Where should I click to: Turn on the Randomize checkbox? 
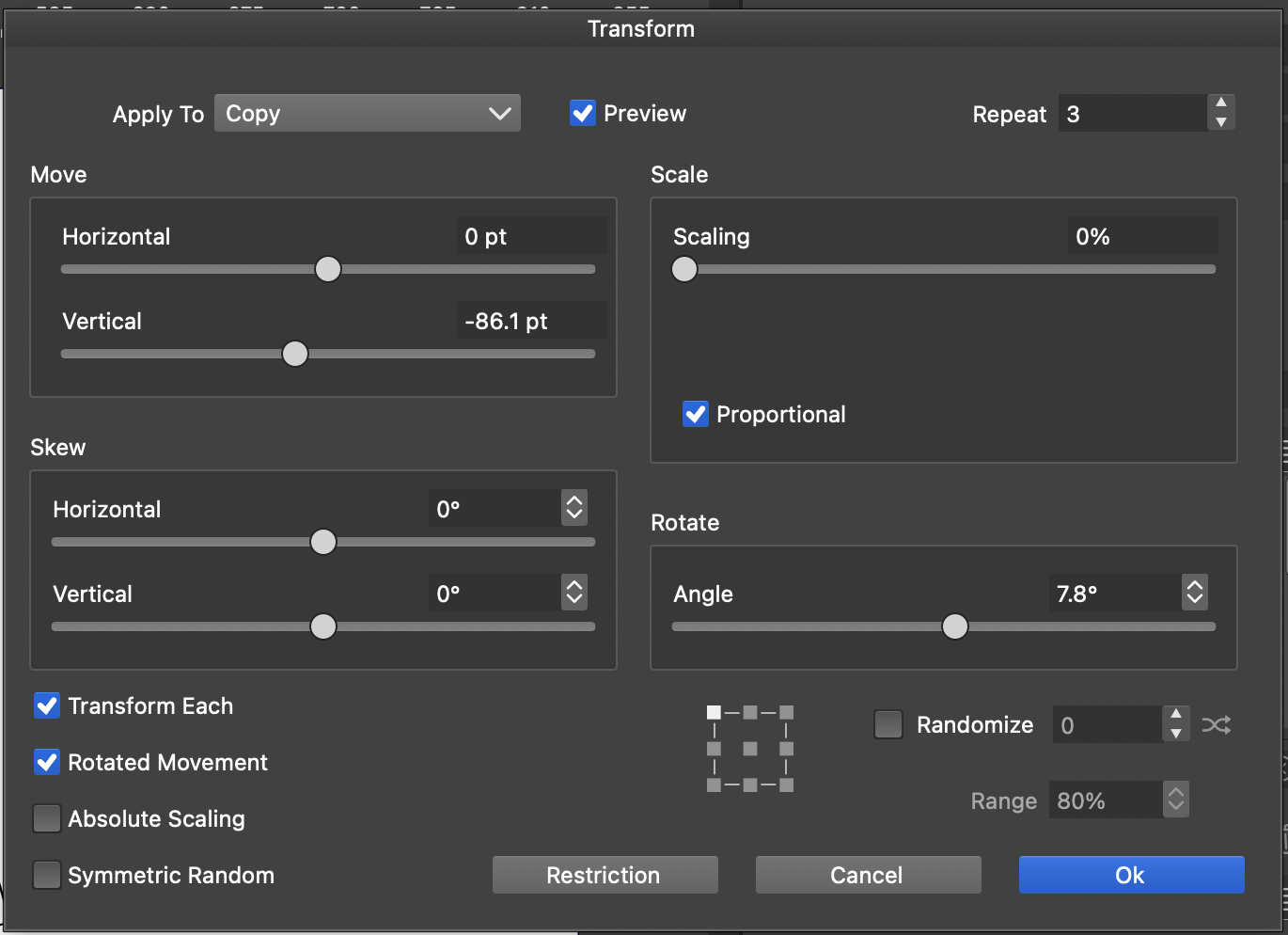(x=888, y=724)
